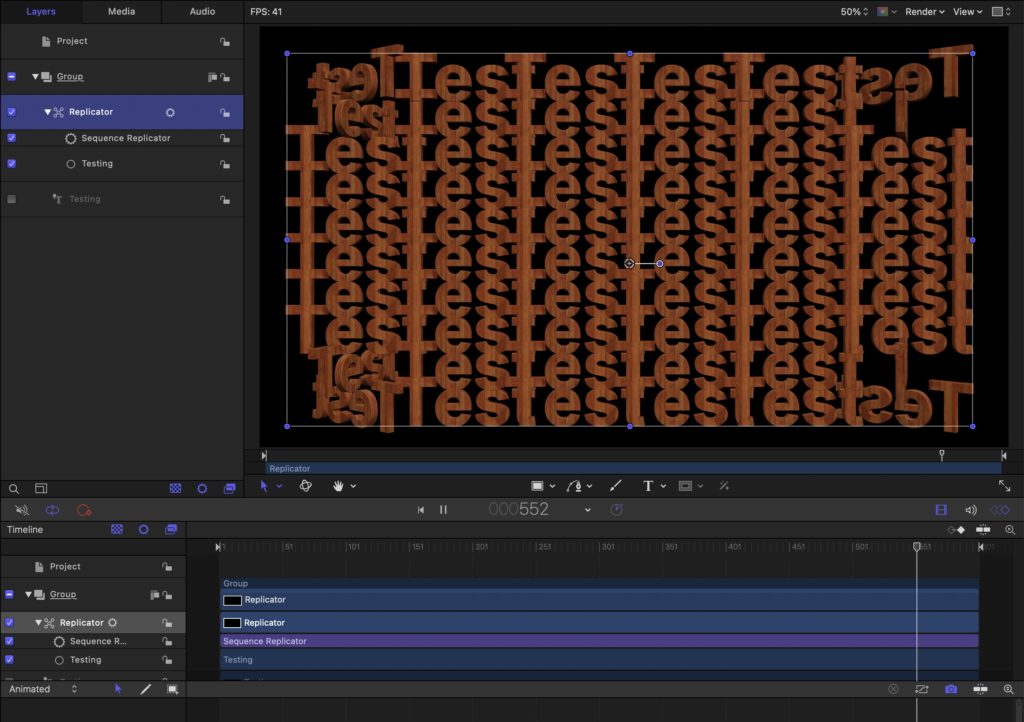Open the Select tool options dropdown arrow
The image size is (1024, 722).
tap(279, 486)
